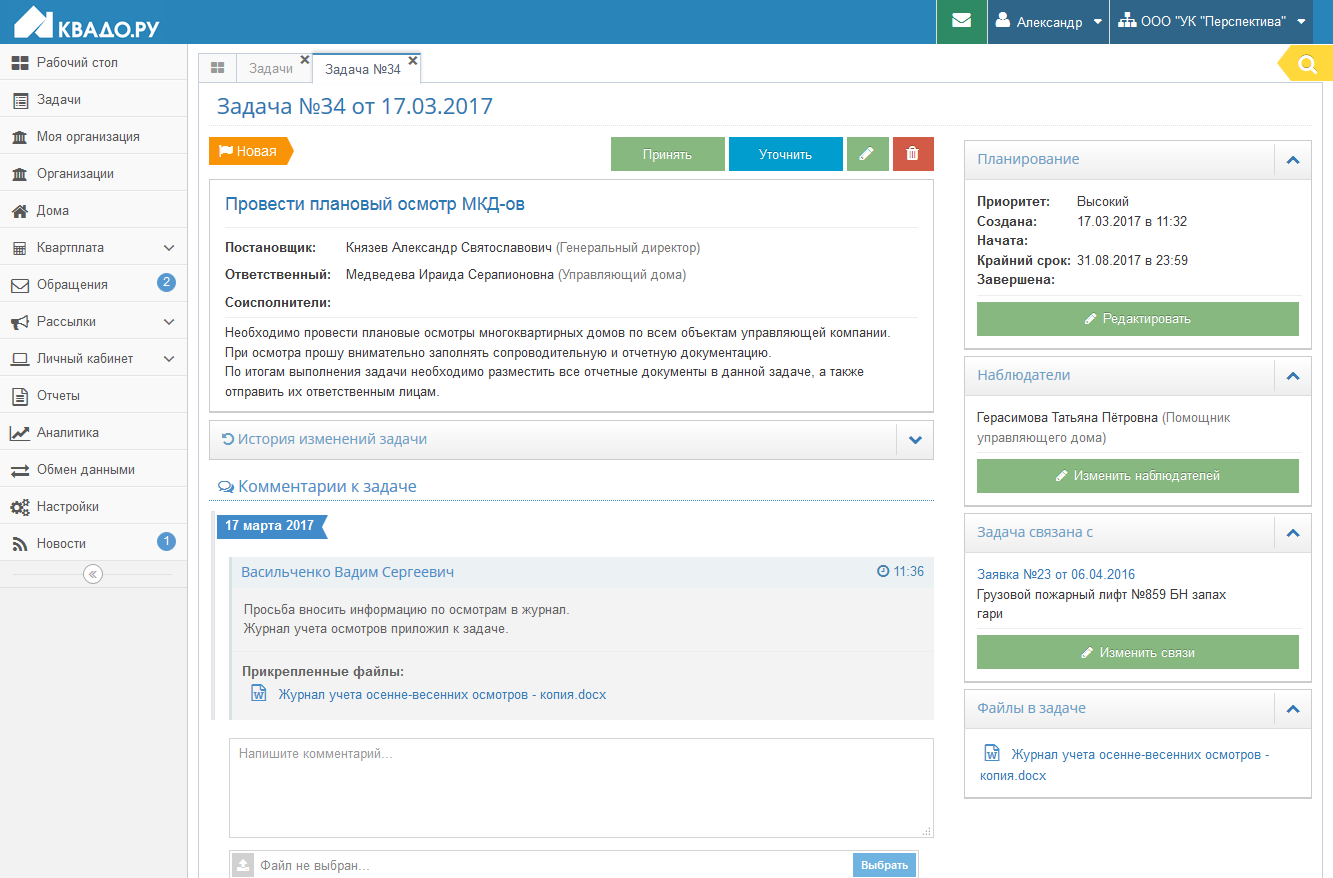The height and width of the screenshot is (878, 1333).
Task: Click the КВАДО.РУ logo
Action: (87, 22)
